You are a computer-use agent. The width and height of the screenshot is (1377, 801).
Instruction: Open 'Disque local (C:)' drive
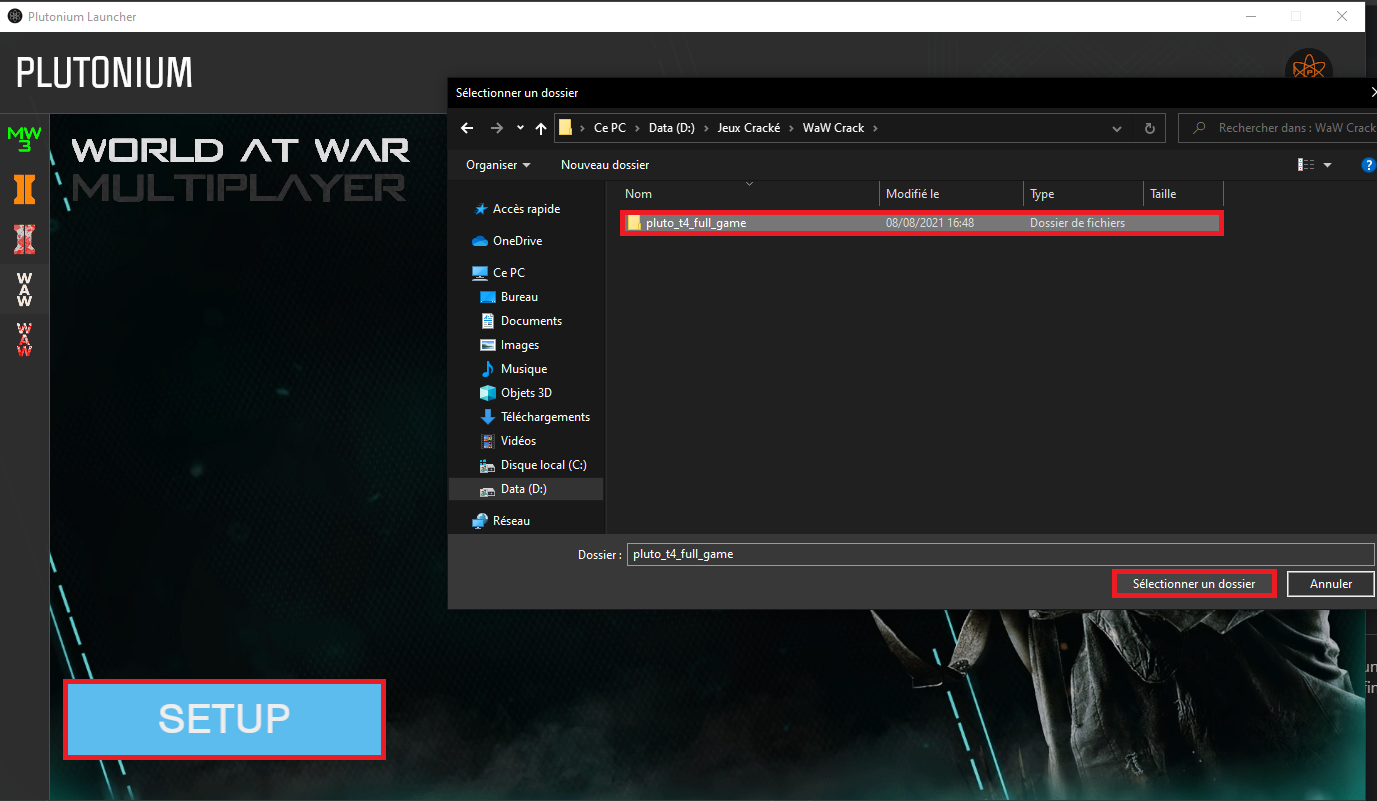tap(543, 465)
